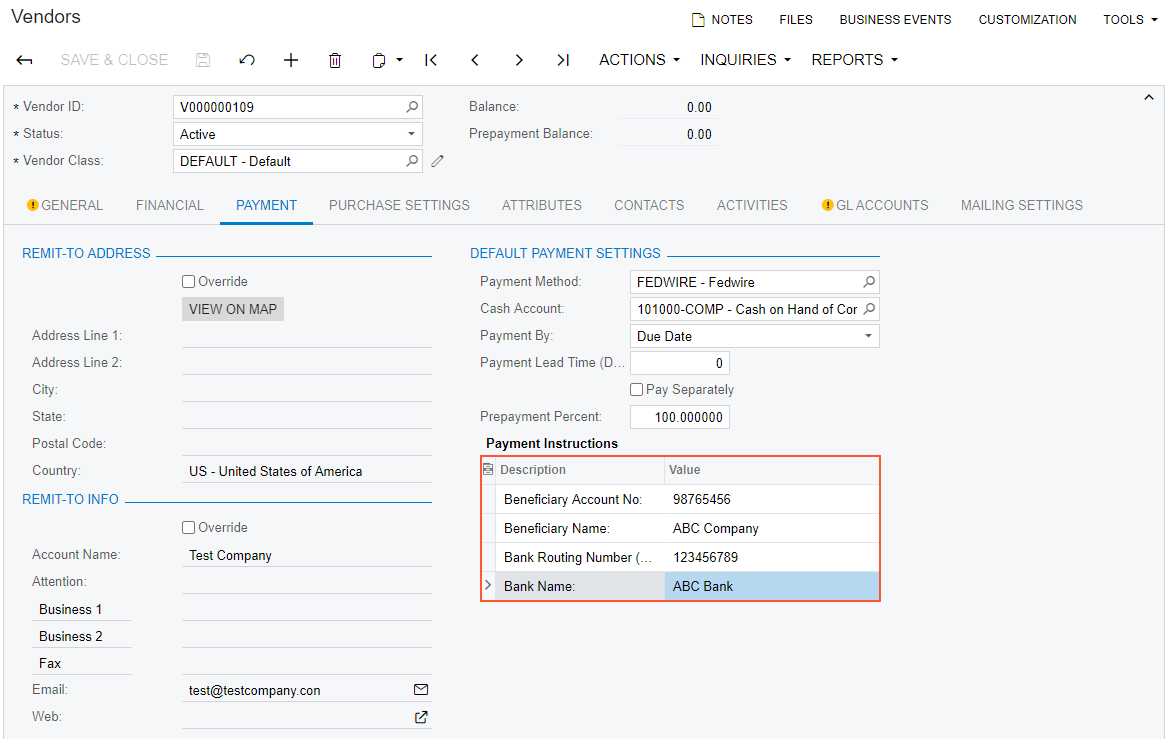The width and height of the screenshot is (1166, 739).
Task: Open the Actions menu
Action: (639, 60)
